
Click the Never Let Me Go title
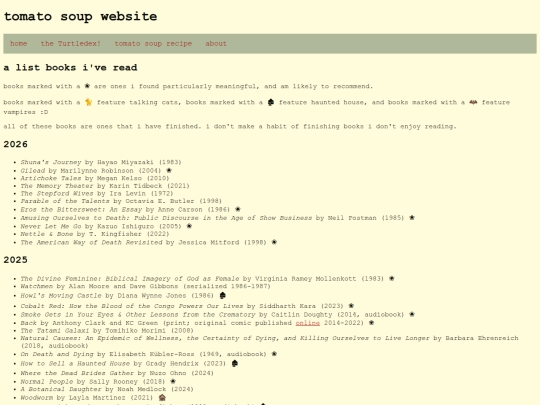coord(51,226)
